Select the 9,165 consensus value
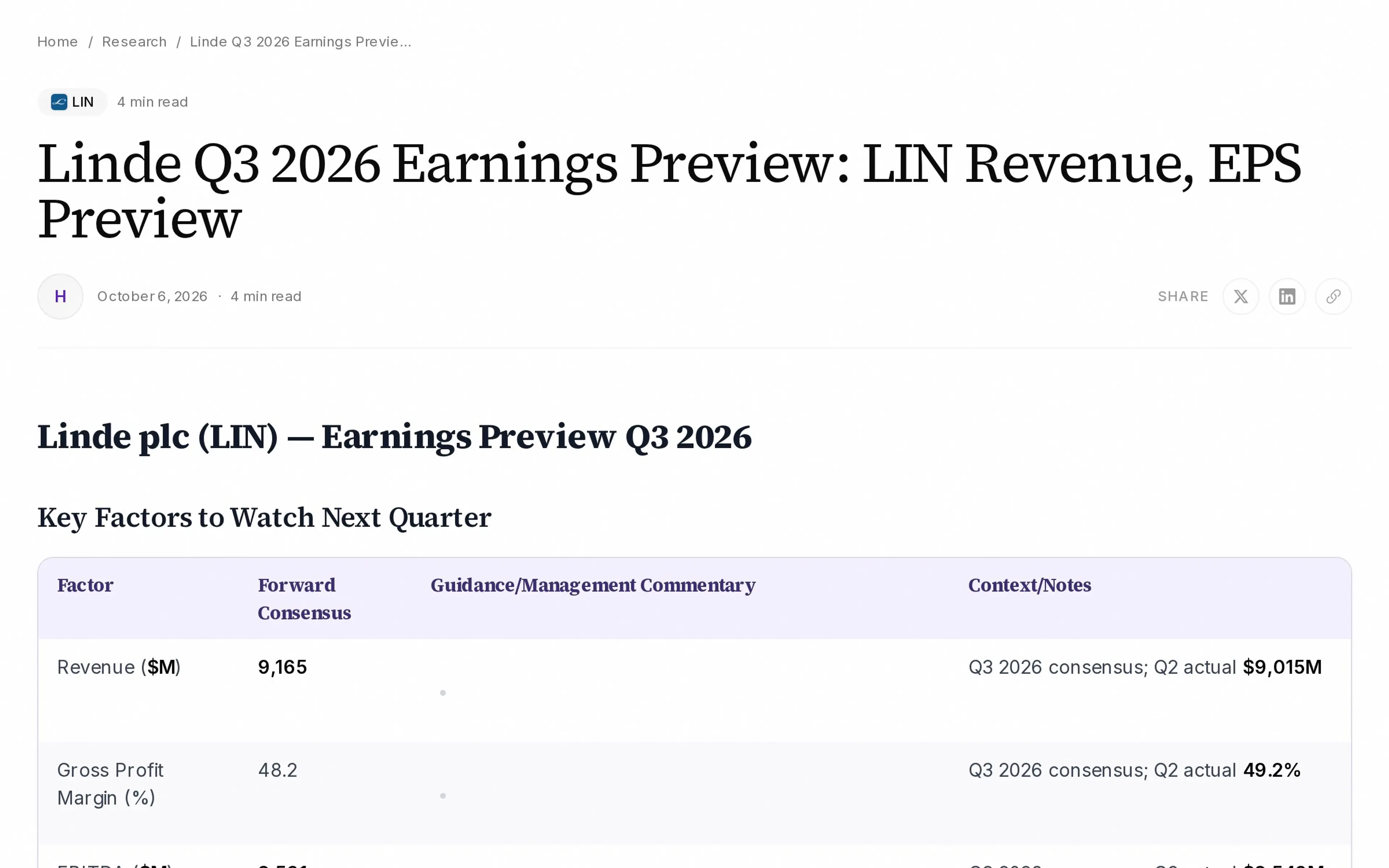 (x=283, y=667)
